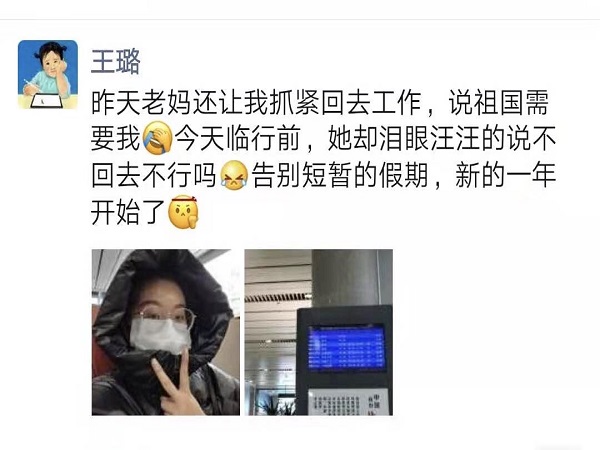Click the words 开始了 on last line
The width and height of the screenshot is (600, 450).
click(x=128, y=212)
